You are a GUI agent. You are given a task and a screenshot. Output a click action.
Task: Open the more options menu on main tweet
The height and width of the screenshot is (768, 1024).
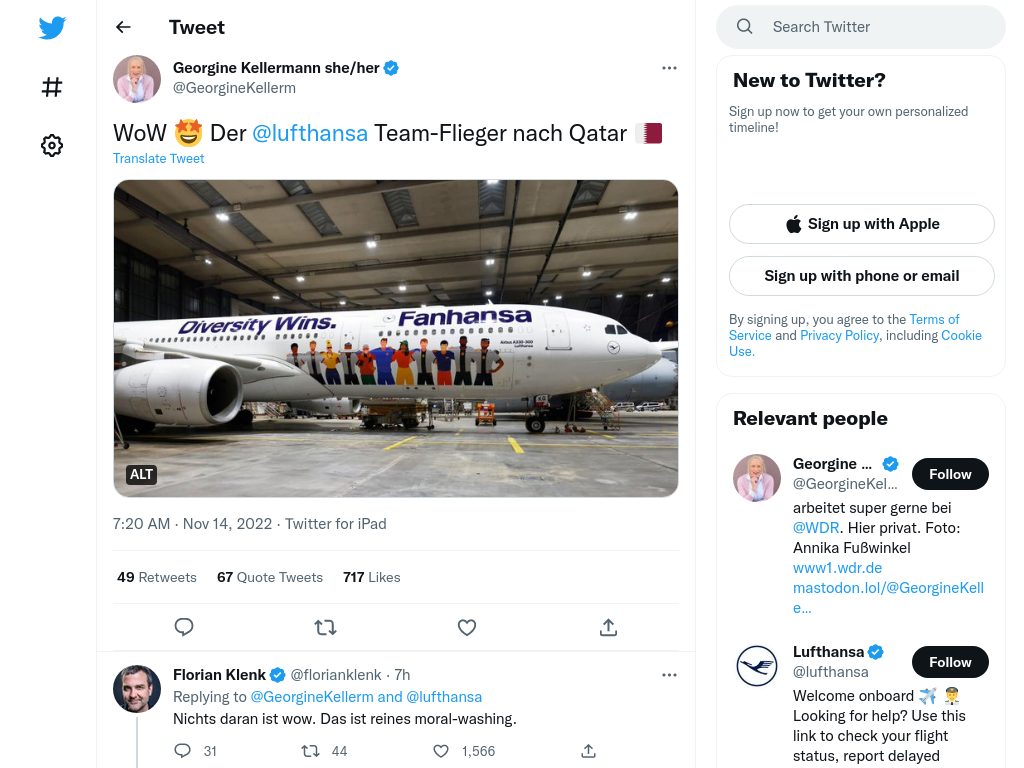pyautogui.click(x=669, y=68)
